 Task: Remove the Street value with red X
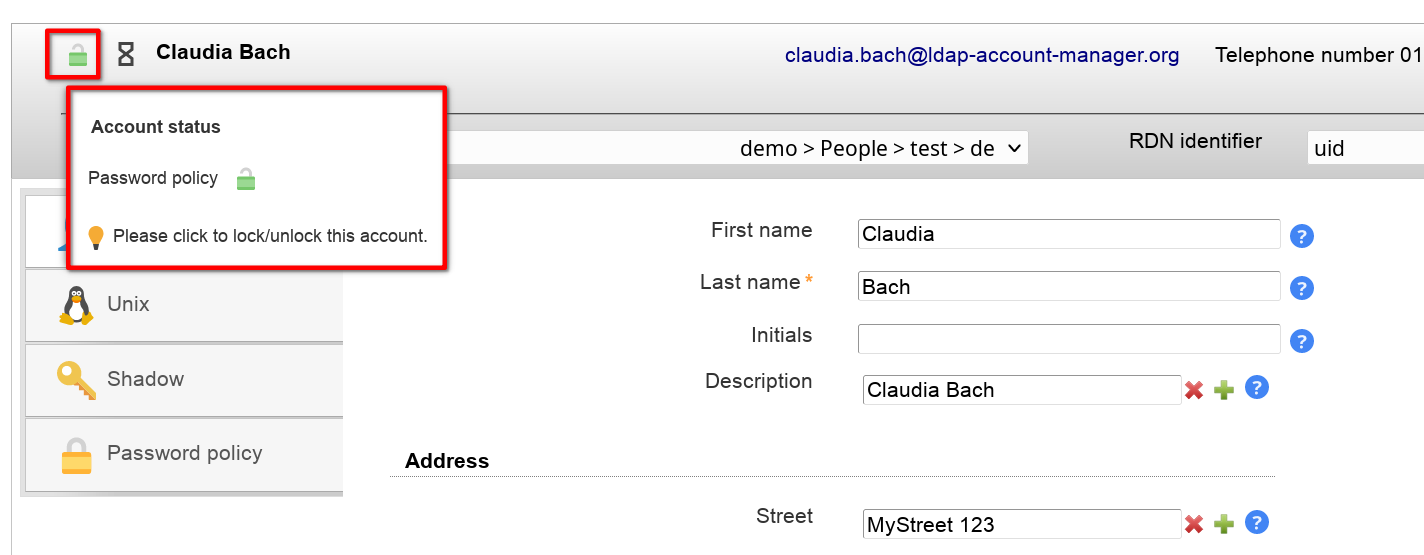[1193, 524]
